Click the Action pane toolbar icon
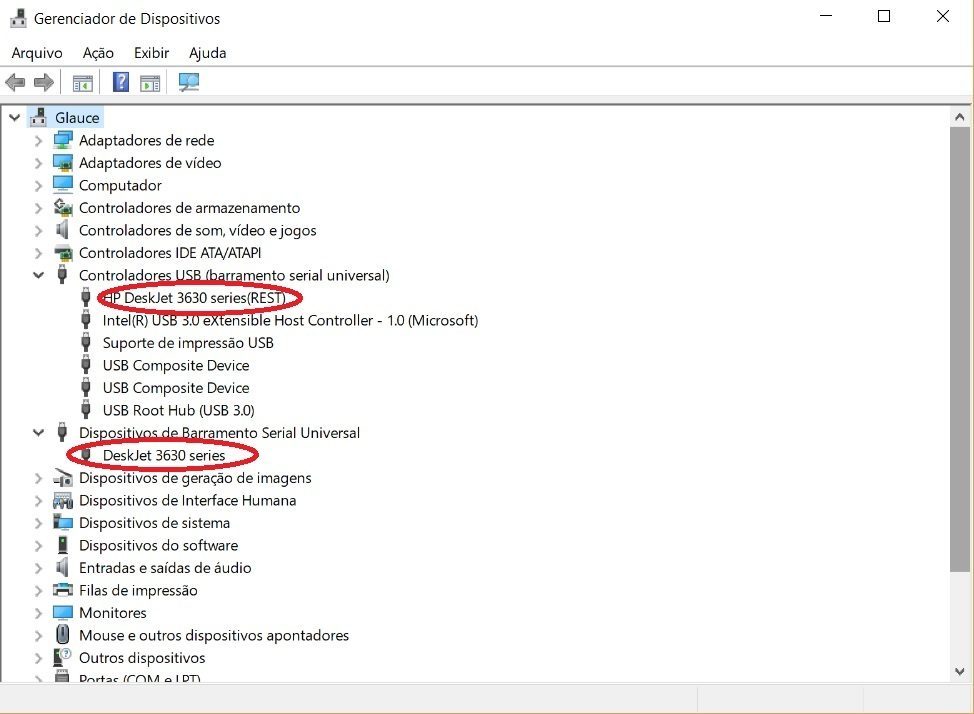This screenshot has height=714, width=974. (150, 83)
